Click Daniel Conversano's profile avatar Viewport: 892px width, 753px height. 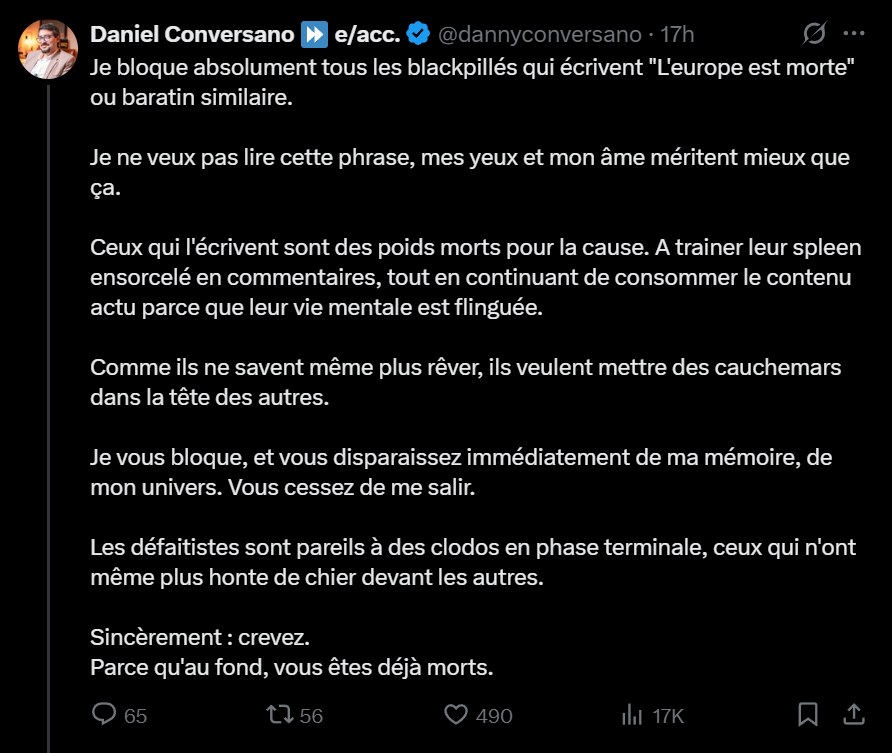click(x=48, y=49)
